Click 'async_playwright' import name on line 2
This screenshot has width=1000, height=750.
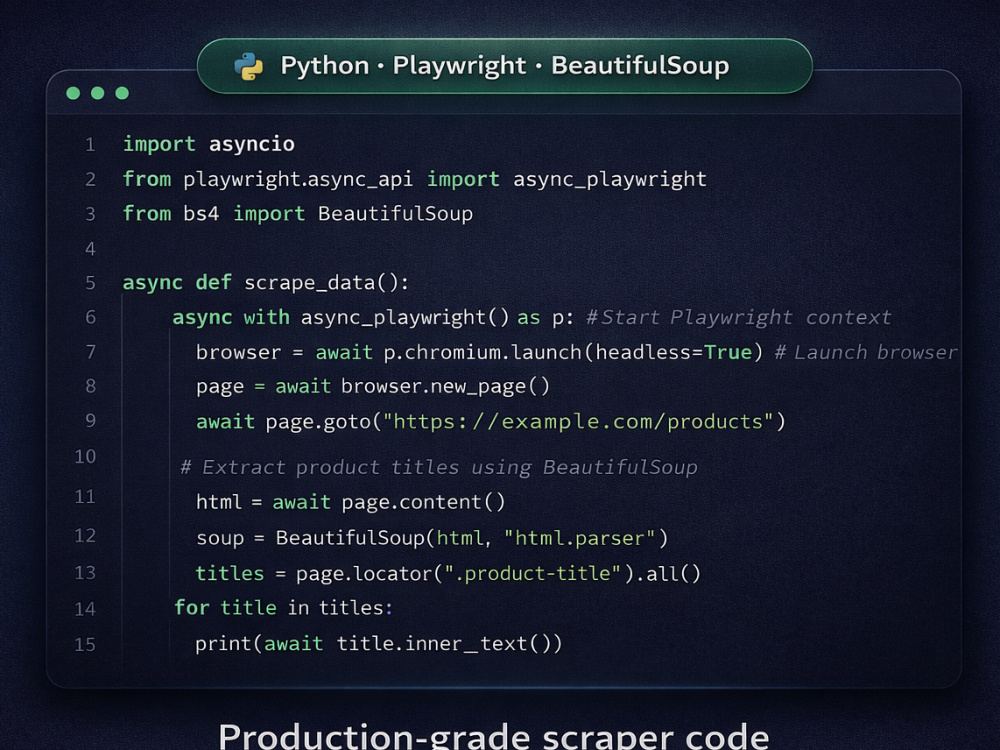[x=610, y=180]
